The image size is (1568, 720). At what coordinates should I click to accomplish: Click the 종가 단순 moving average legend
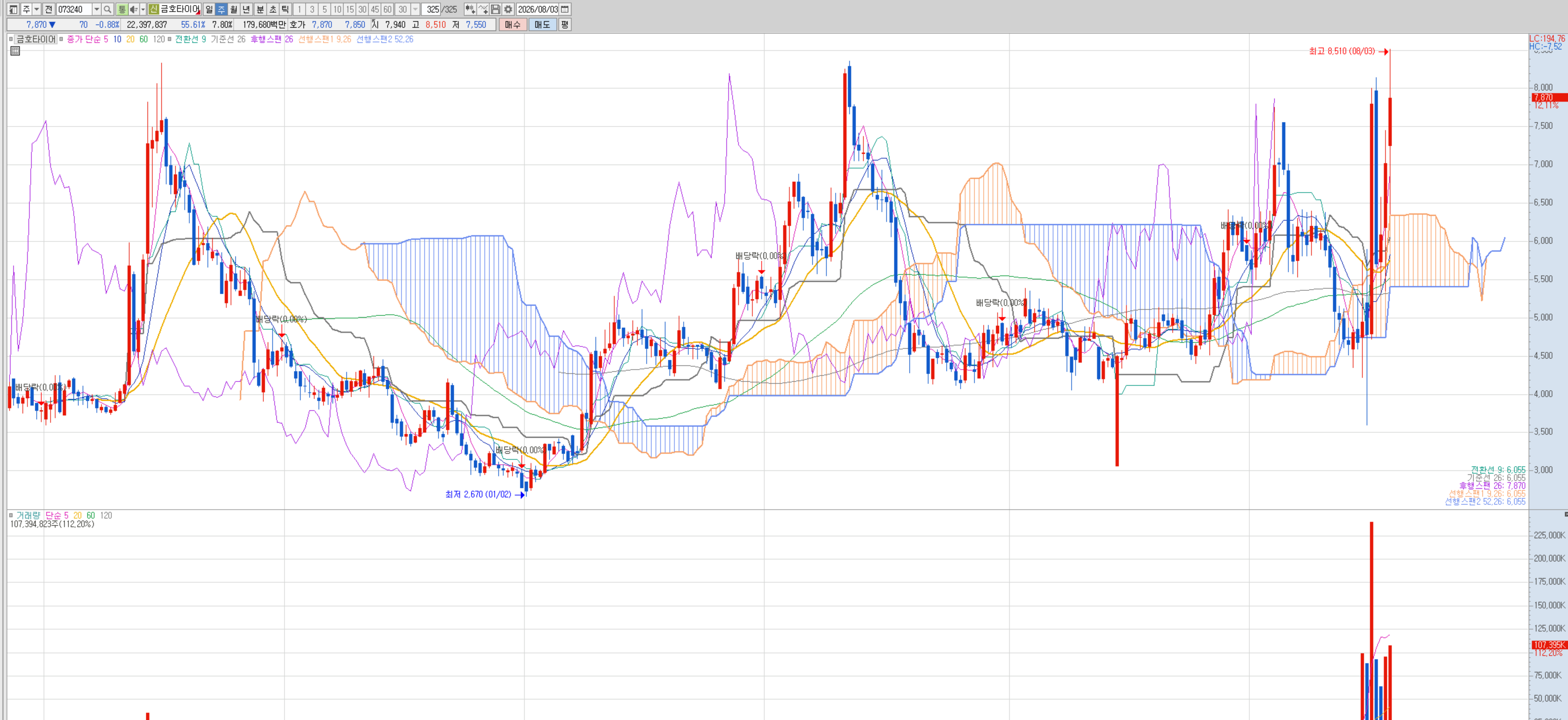(x=84, y=39)
